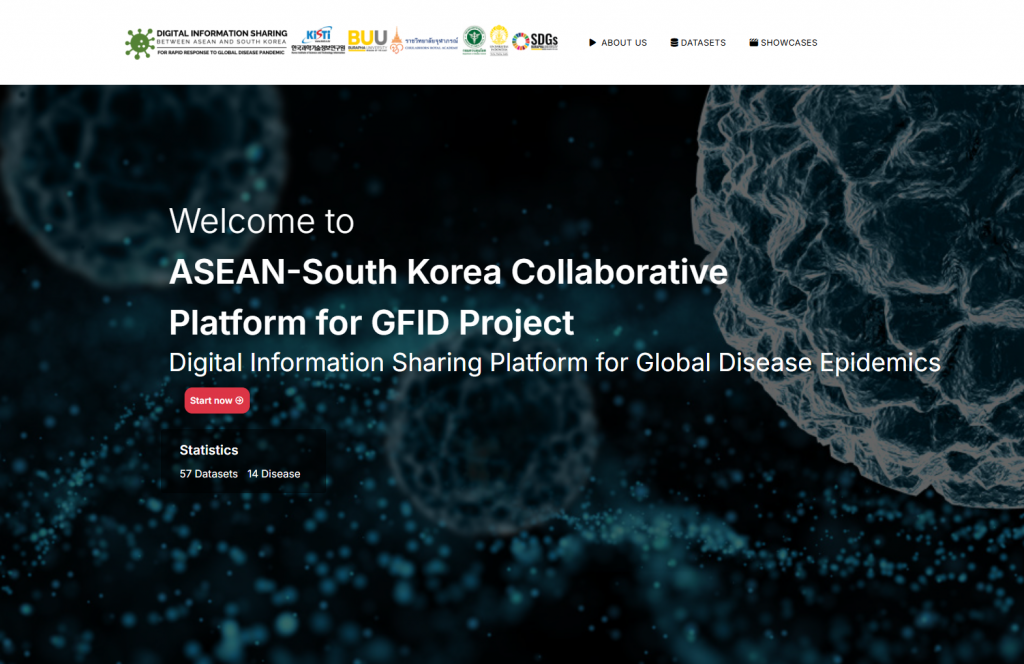Click the database stack icon beside Datasets
The width and height of the screenshot is (1024, 664).
(674, 43)
